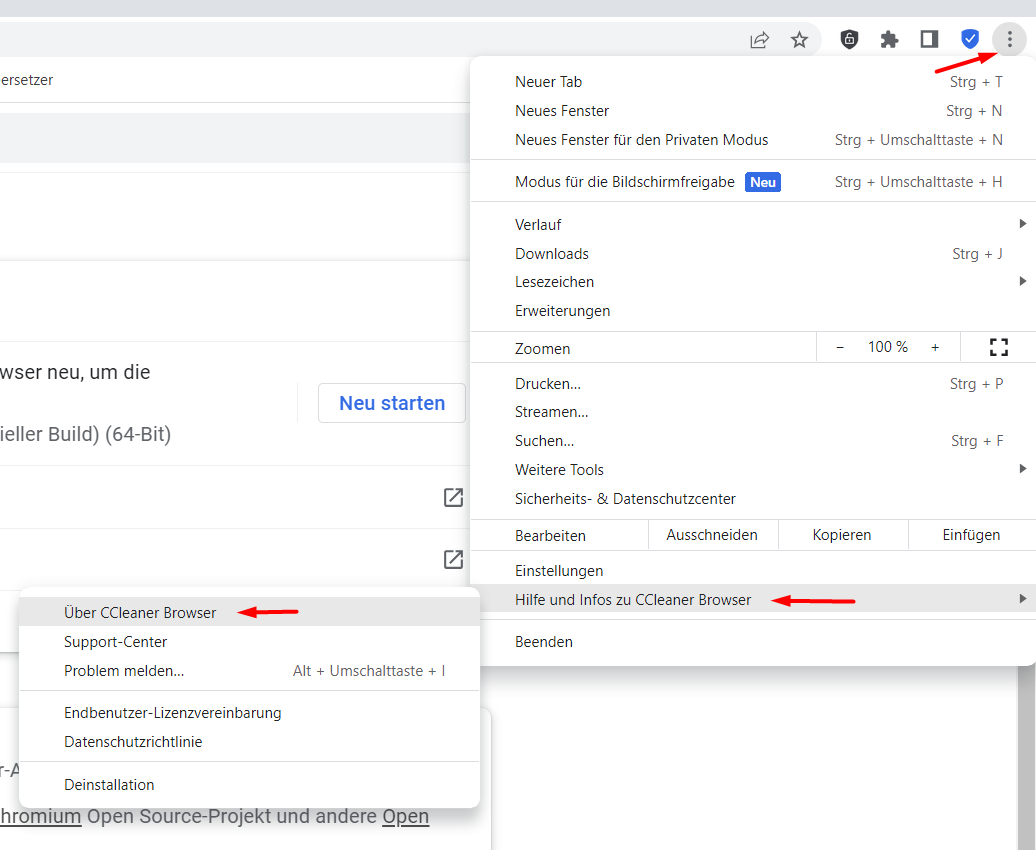Click the share page icon in address bar

[x=760, y=40]
